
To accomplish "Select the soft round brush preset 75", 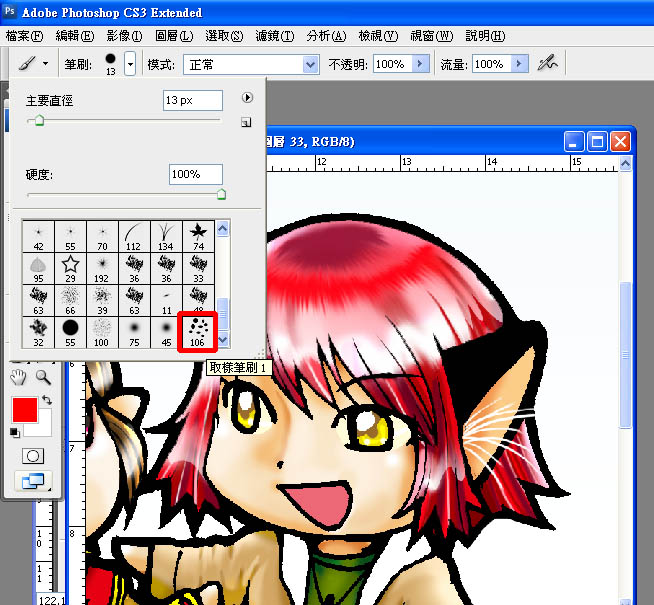I will click(x=134, y=332).
